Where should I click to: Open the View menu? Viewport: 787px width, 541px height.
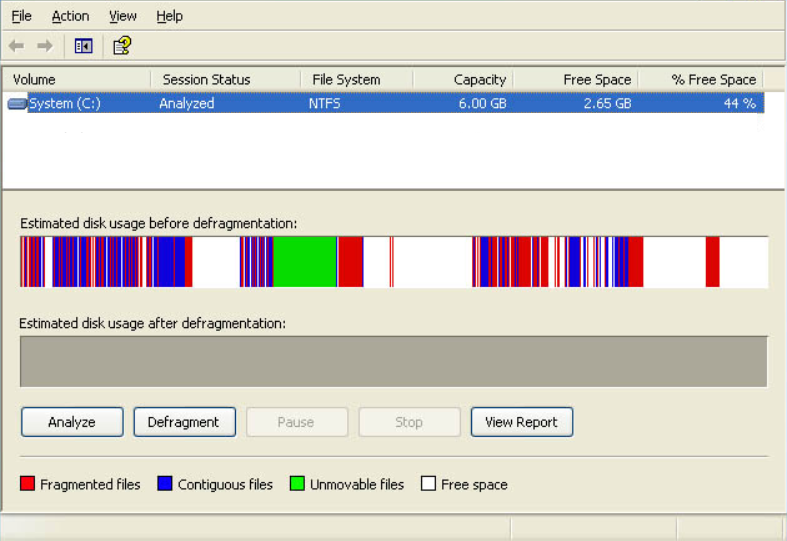123,16
